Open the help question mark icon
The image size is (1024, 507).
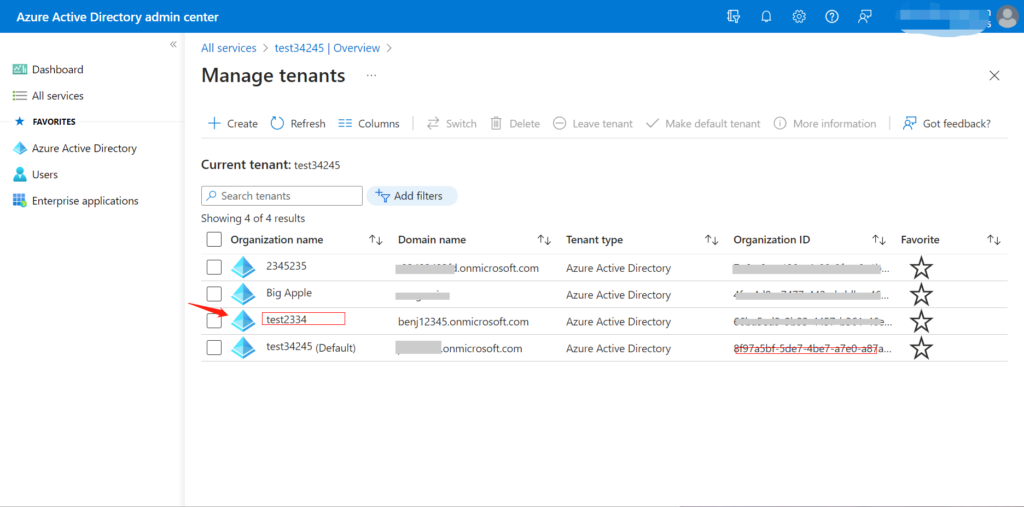(831, 17)
